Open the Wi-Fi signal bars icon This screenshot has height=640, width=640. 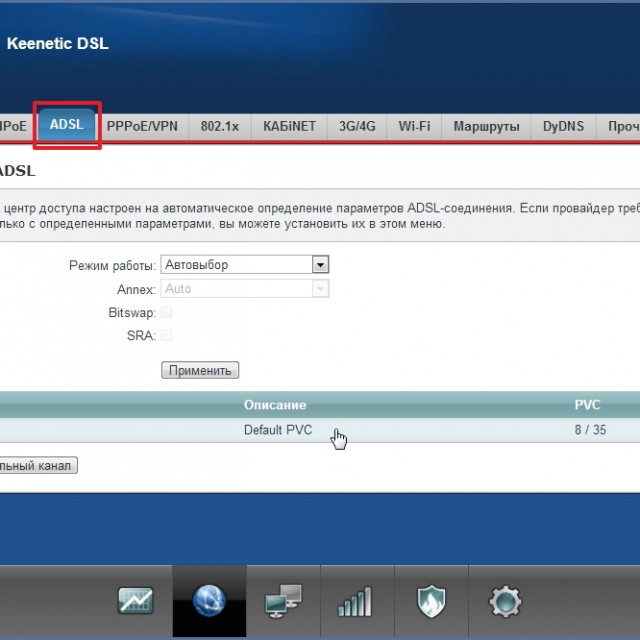(x=355, y=601)
